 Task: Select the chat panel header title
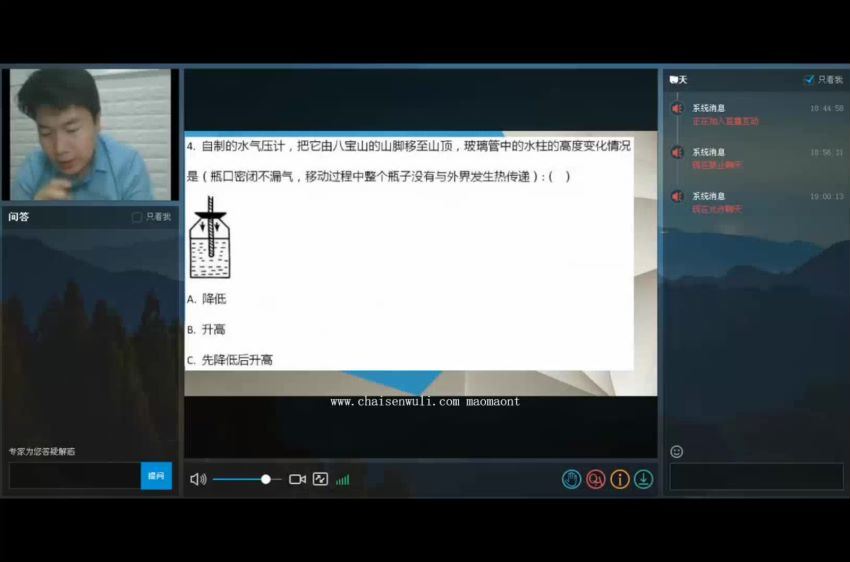pos(679,80)
